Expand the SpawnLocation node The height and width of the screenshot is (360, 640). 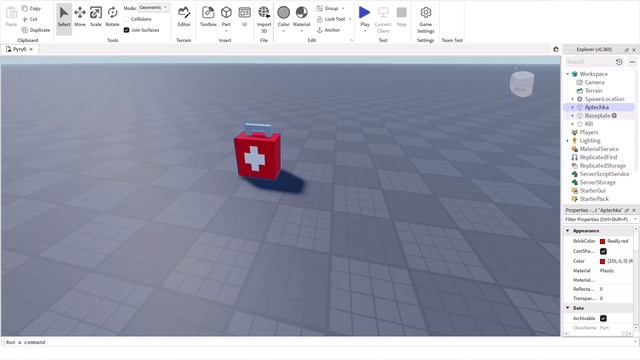click(573, 99)
